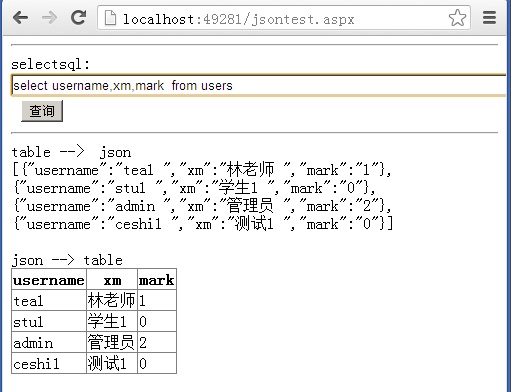Viewport: 511px width, 392px height.
Task: Select the 管理员 table cell
Action: pyautogui.click(x=112, y=342)
